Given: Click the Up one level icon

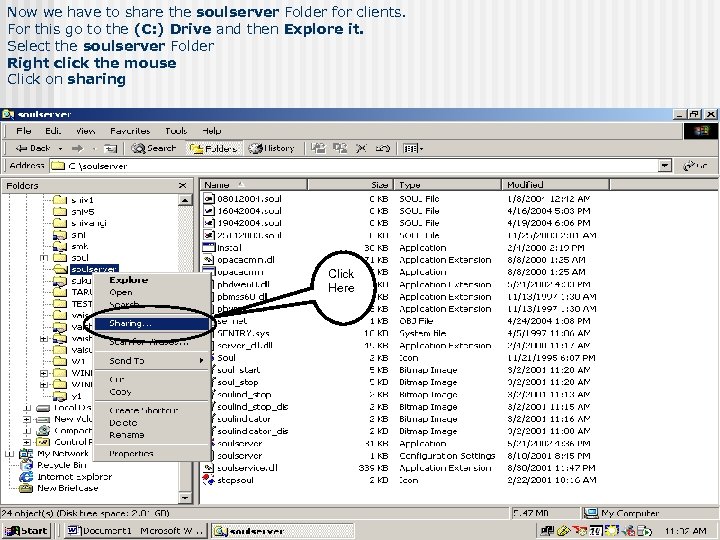Looking at the screenshot, I should coord(110,148).
